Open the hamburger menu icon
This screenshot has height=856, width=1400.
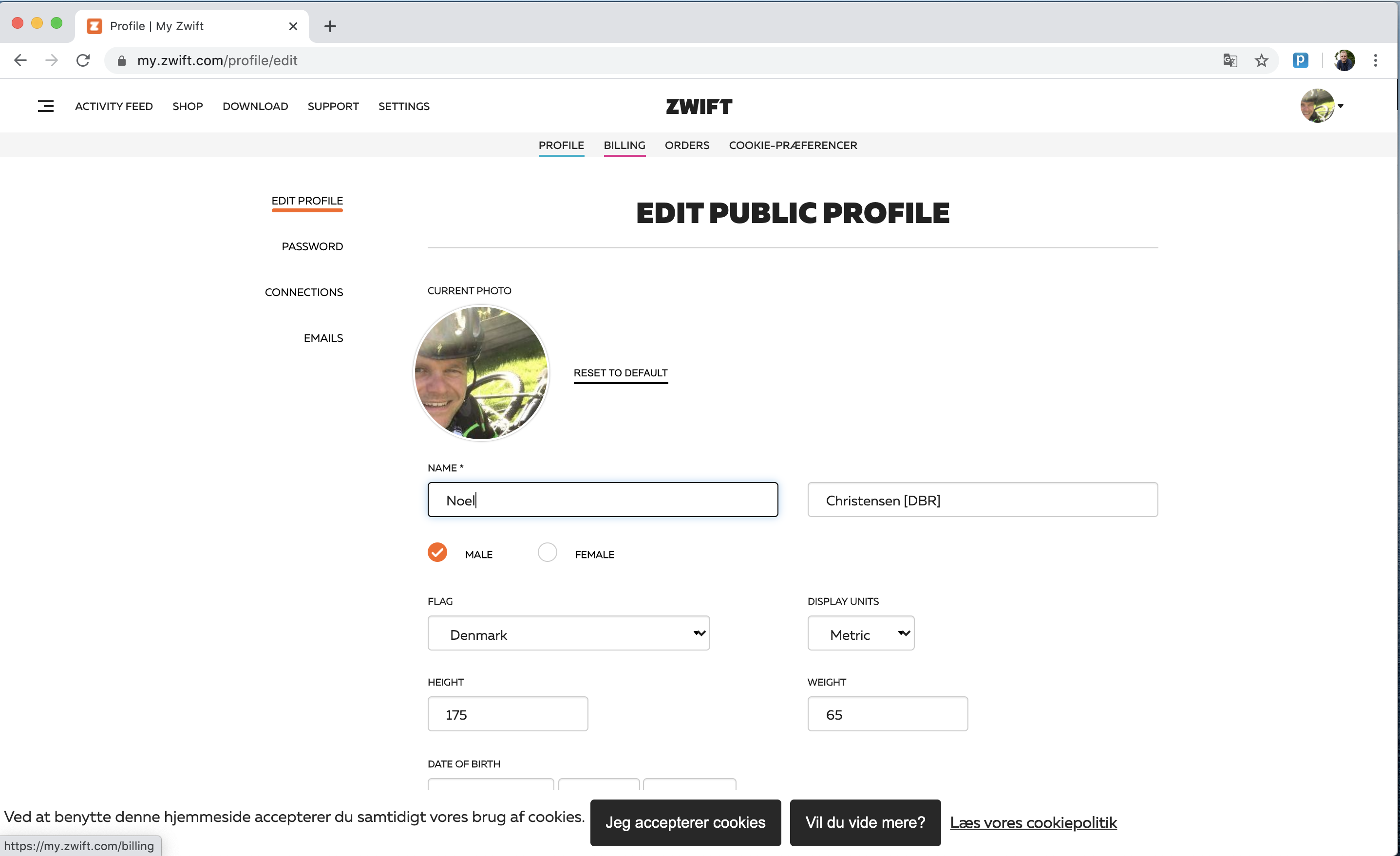tap(45, 106)
